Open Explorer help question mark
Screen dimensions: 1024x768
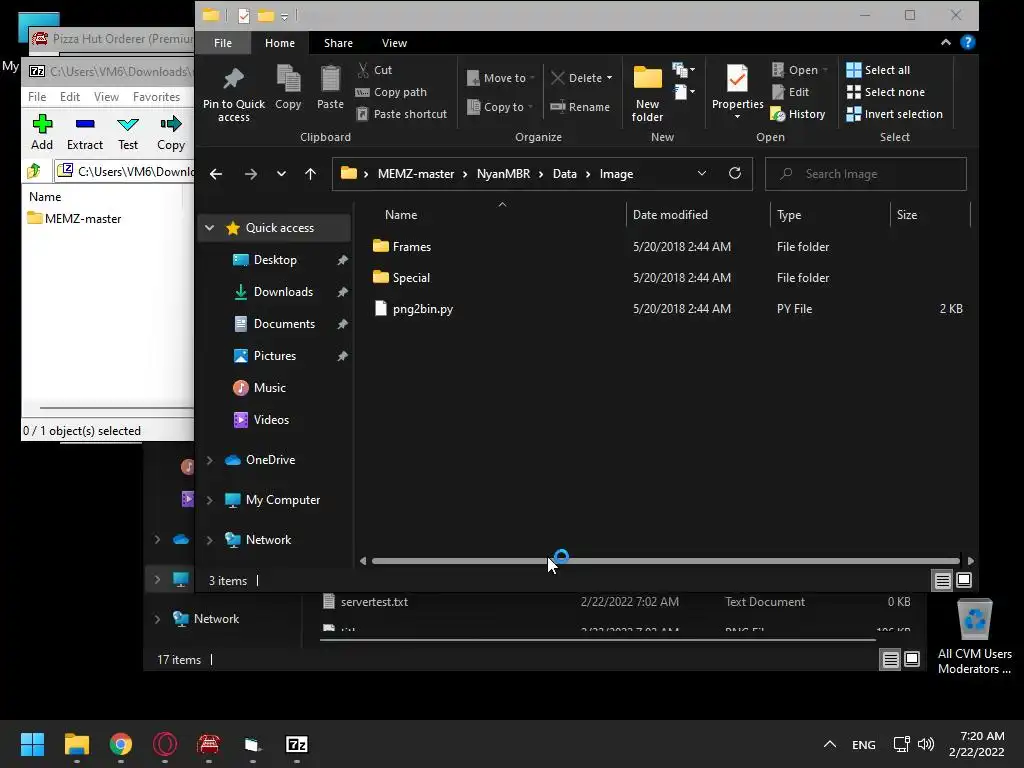pyautogui.click(x=968, y=42)
